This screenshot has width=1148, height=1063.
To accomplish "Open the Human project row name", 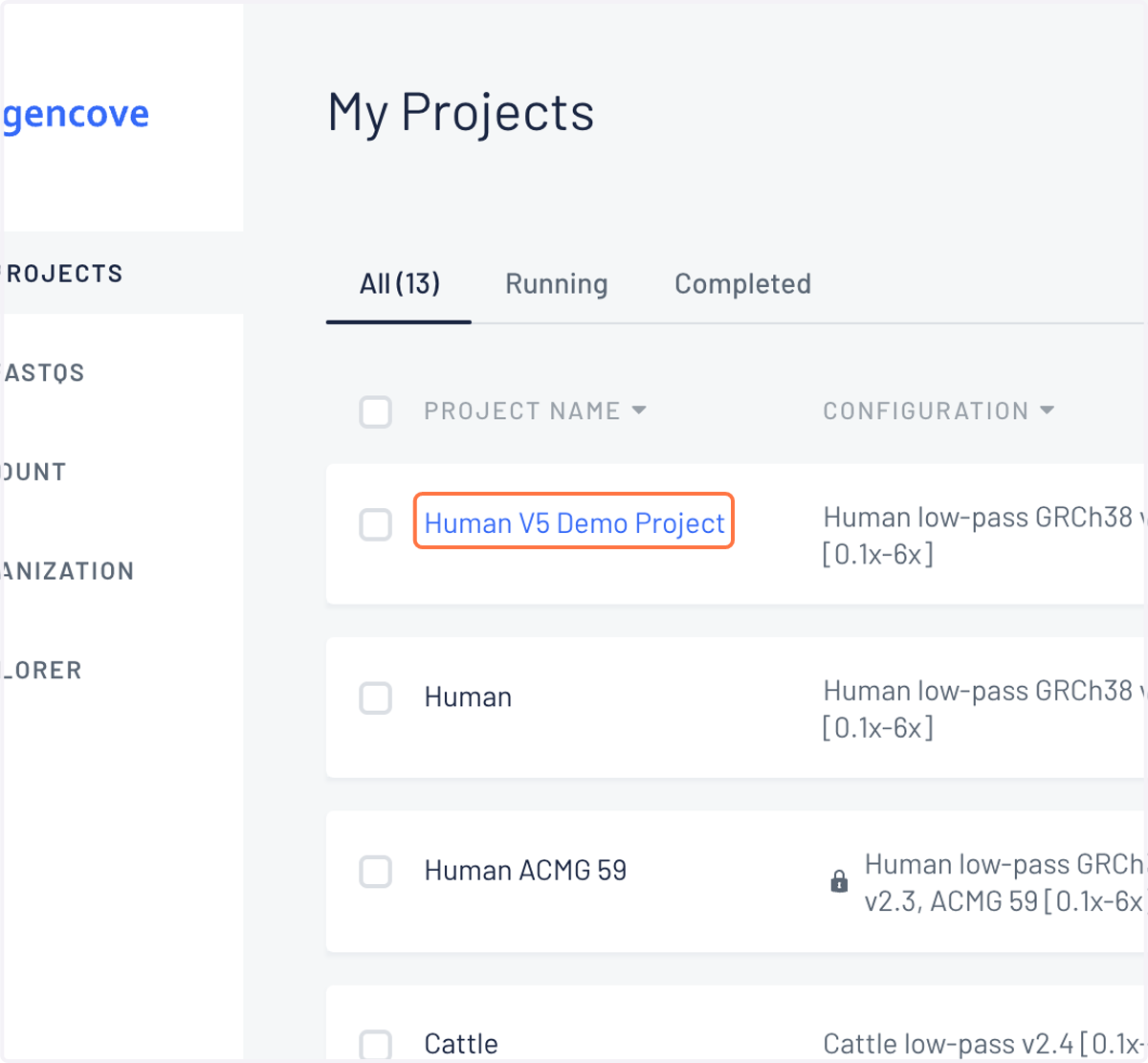I will (x=468, y=698).
